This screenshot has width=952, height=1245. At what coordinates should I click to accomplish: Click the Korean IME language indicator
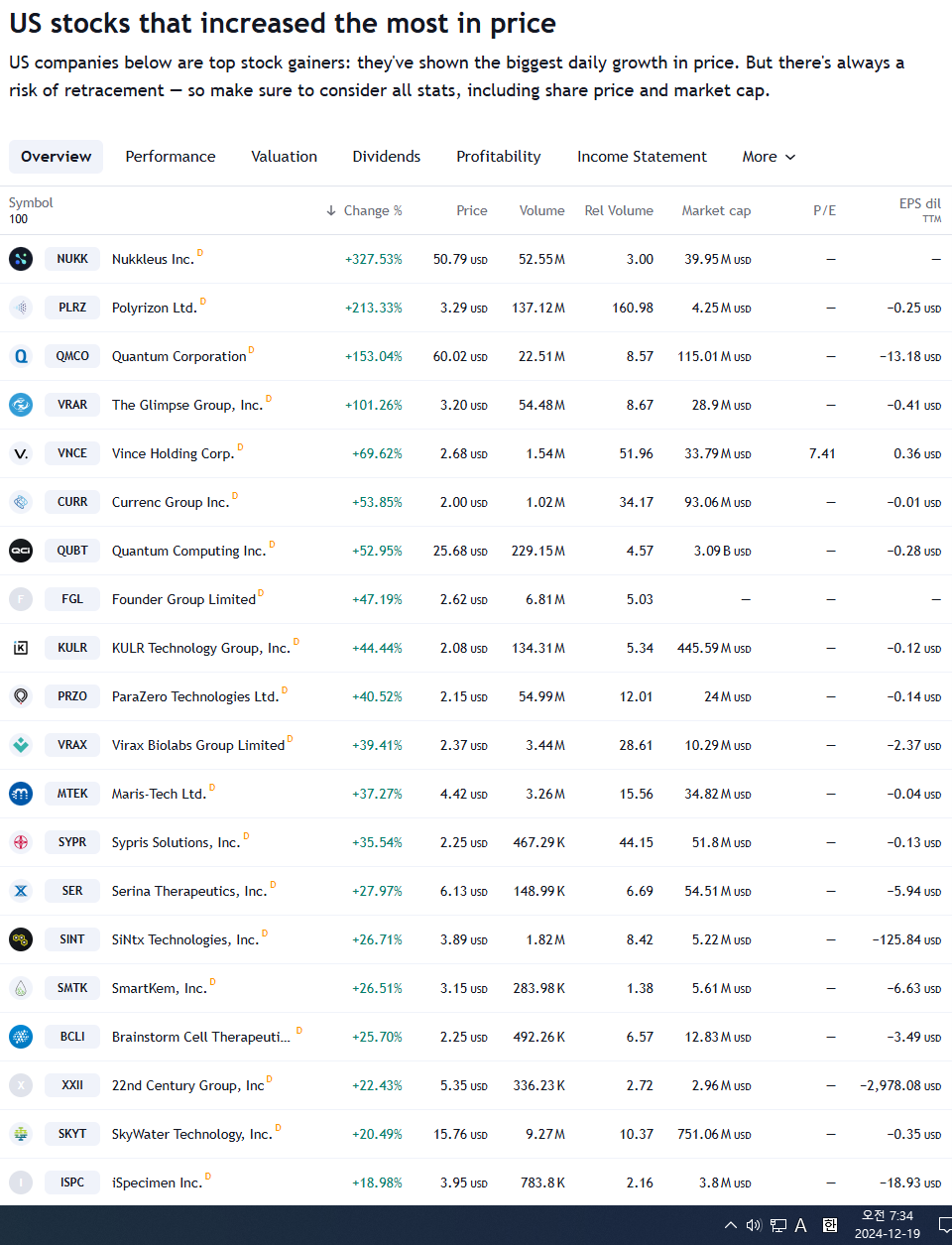pyautogui.click(x=830, y=1224)
